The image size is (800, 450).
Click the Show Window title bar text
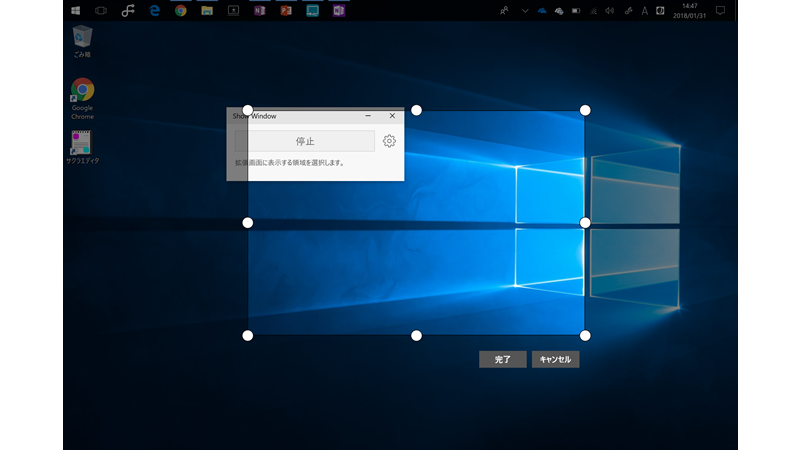(x=255, y=116)
